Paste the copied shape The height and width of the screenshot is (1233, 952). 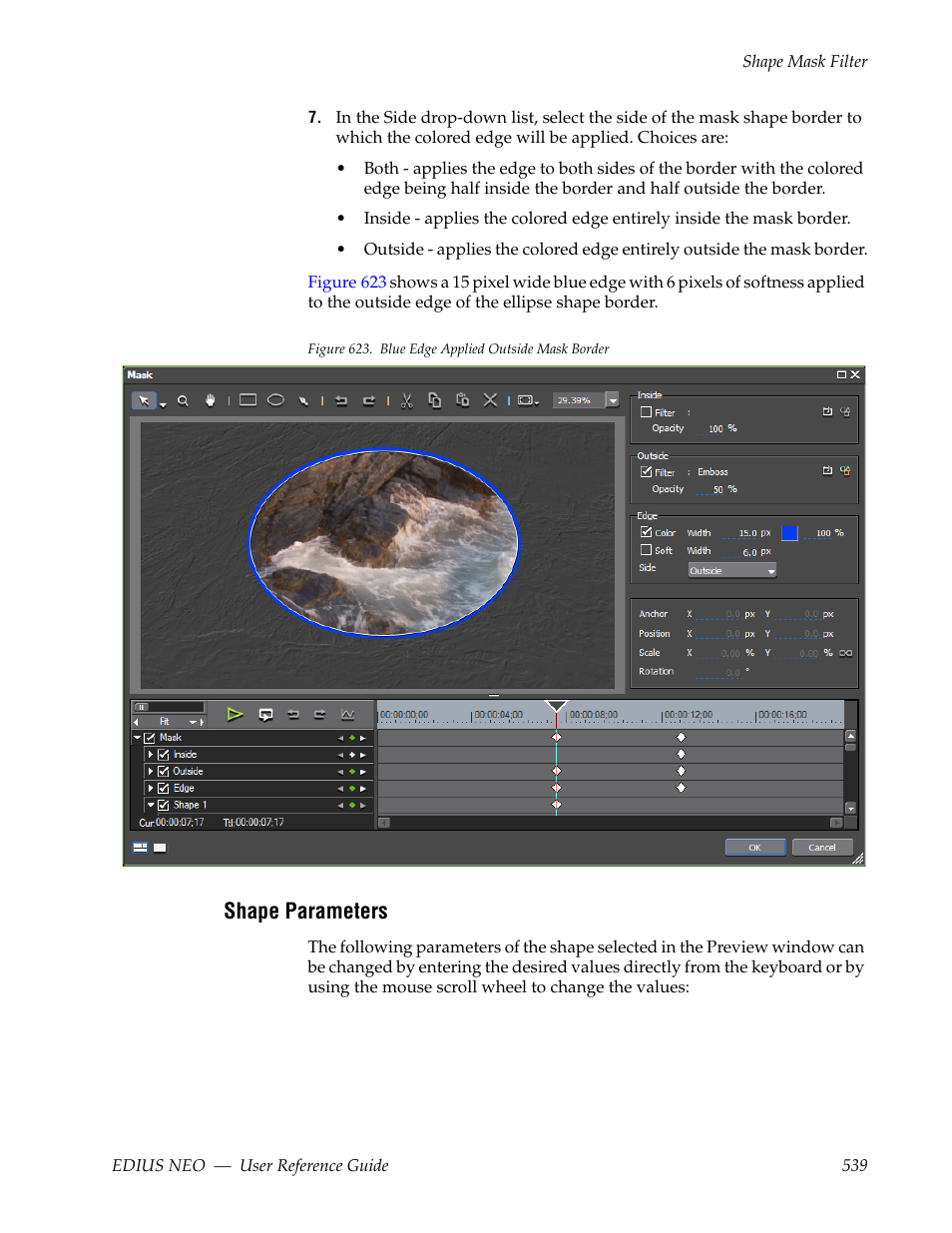point(462,400)
